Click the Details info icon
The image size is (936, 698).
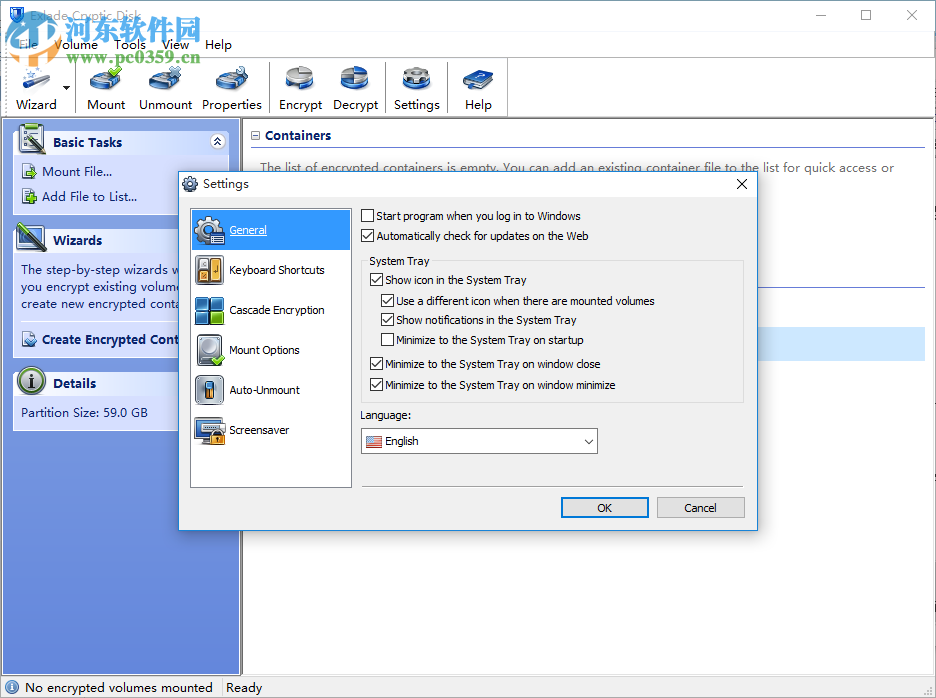[x=31, y=380]
